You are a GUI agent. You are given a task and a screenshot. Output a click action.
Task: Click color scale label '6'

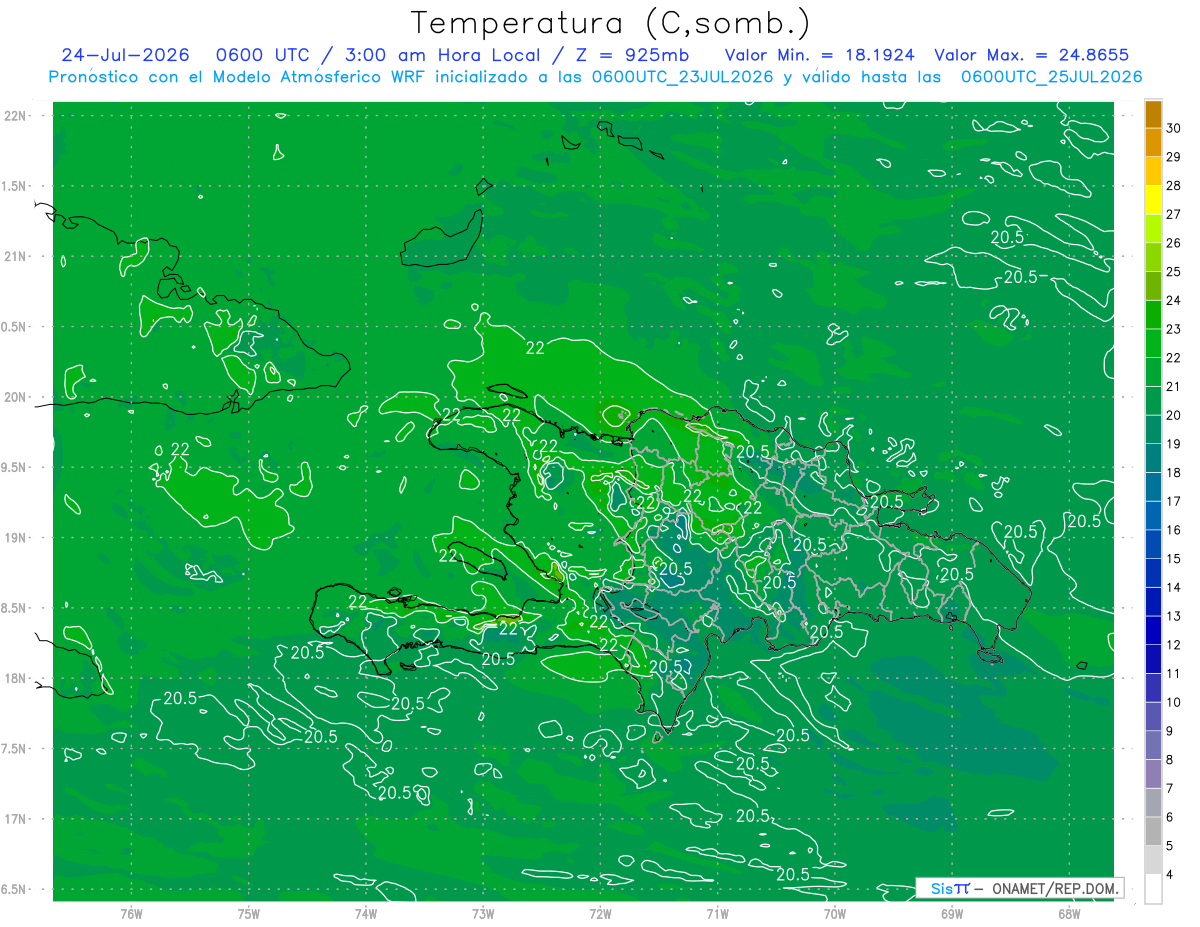click(1171, 817)
